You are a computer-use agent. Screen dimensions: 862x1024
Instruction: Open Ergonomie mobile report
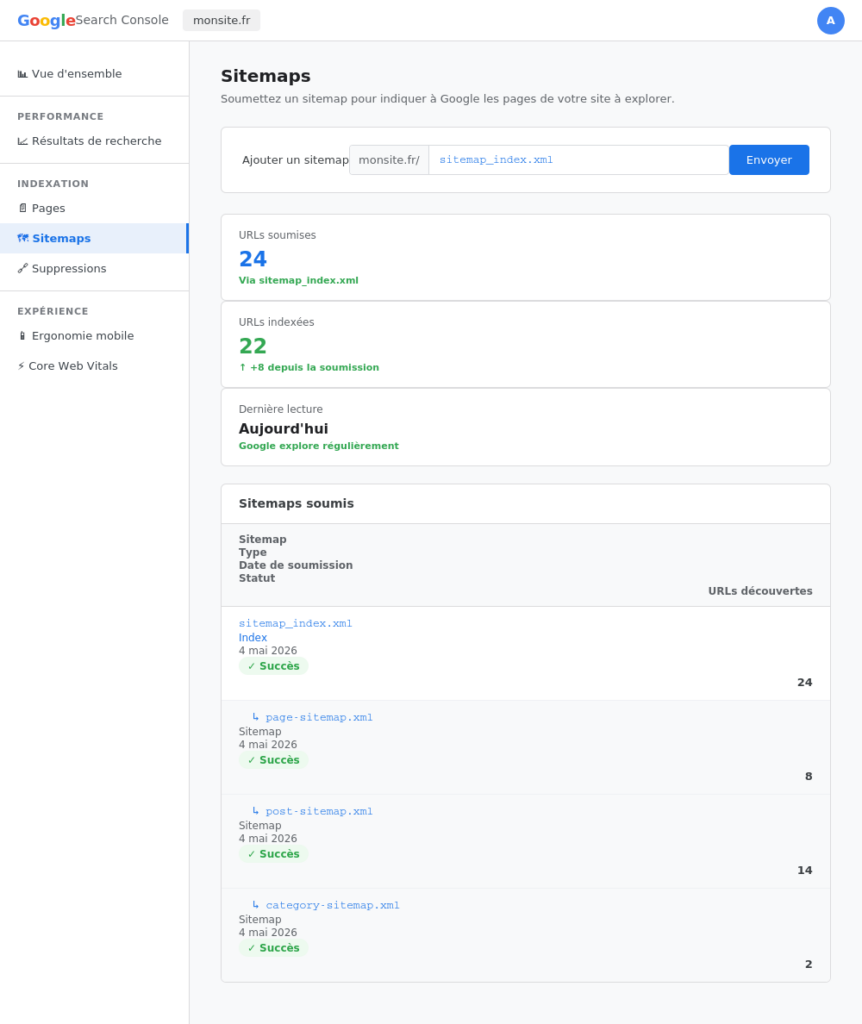click(94, 336)
